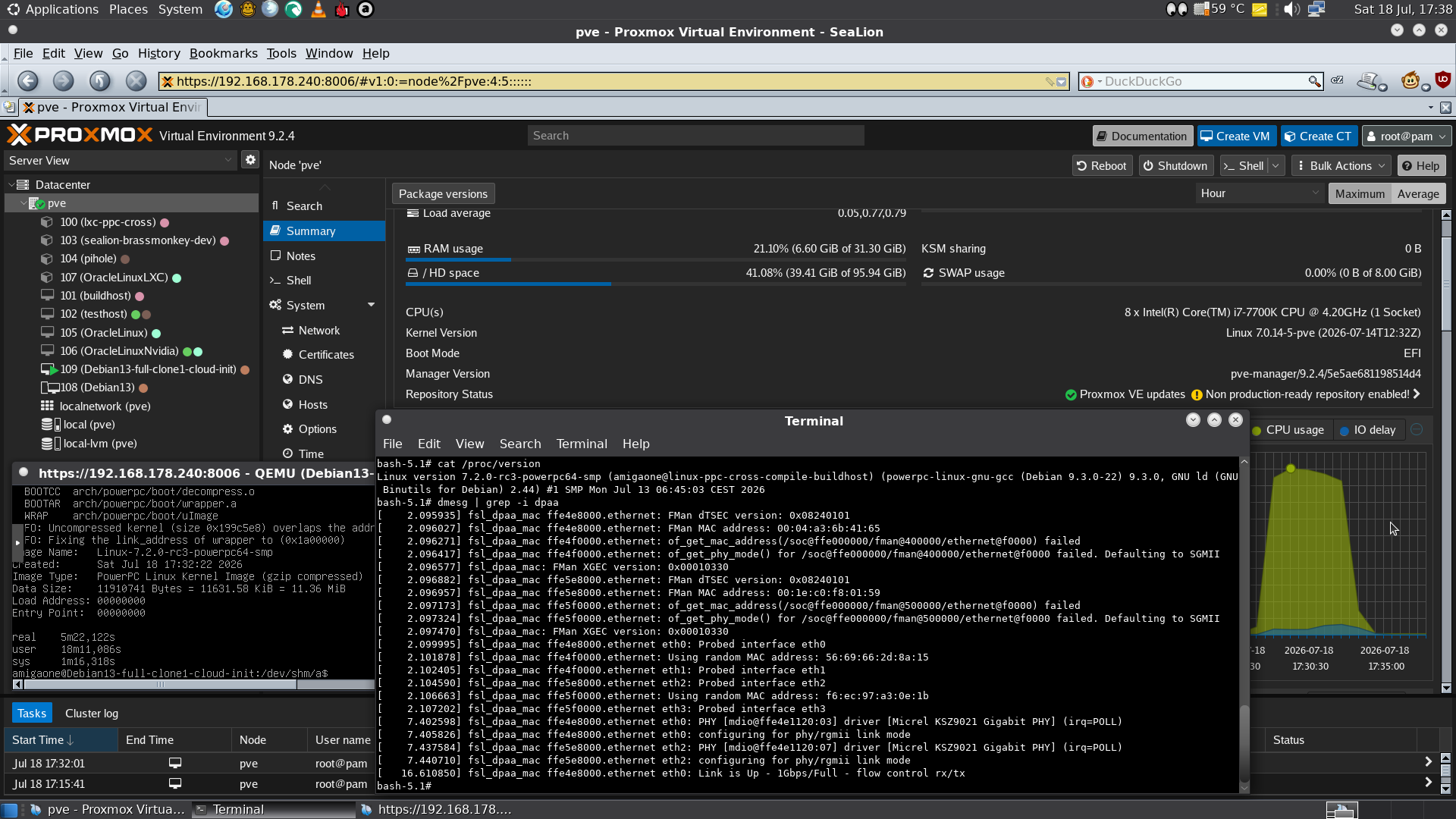The image size is (1456, 819).
Task: Select the Tasks tab
Action: pyautogui.click(x=32, y=714)
